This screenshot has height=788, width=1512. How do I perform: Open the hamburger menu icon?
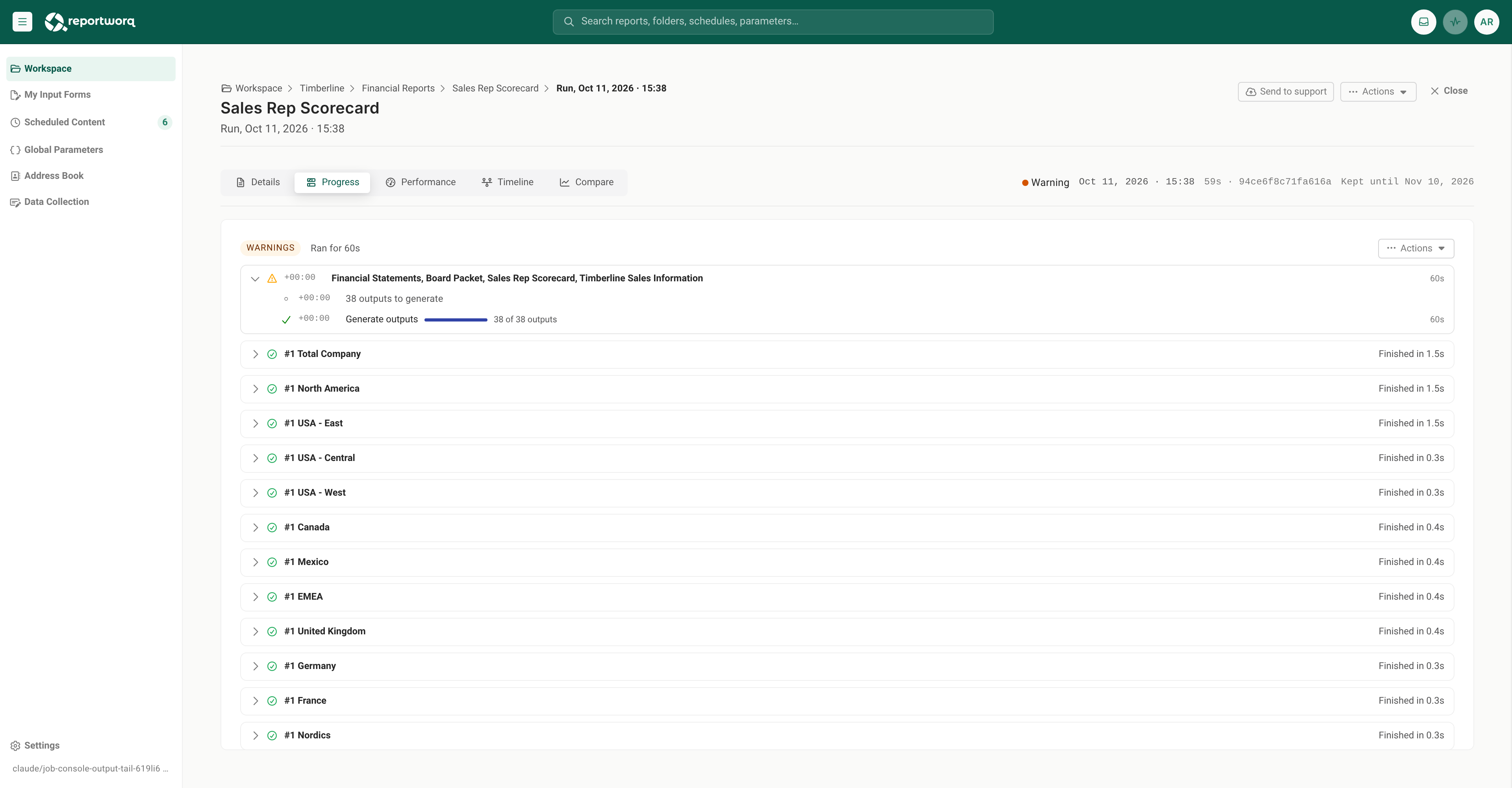pyautogui.click(x=22, y=22)
